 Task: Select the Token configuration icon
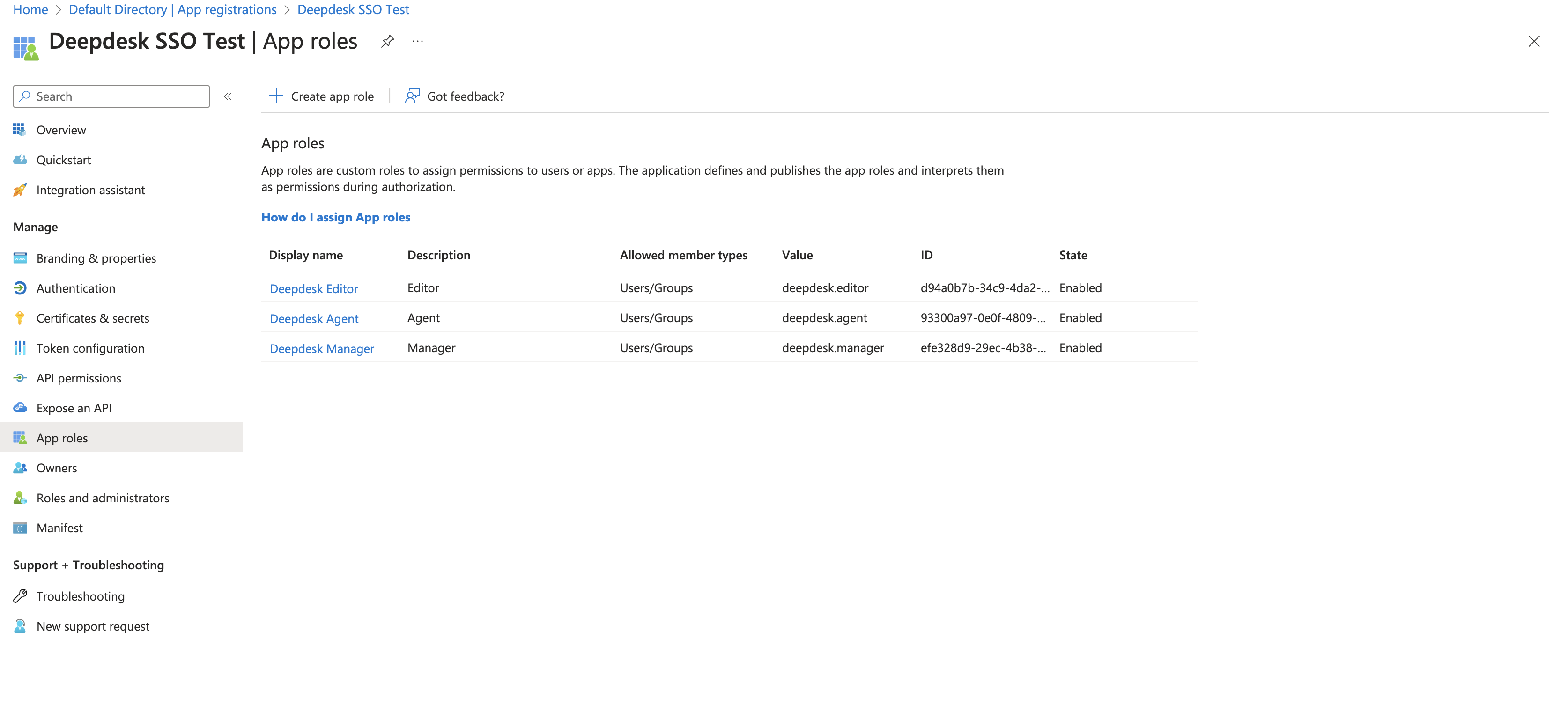[x=20, y=347]
